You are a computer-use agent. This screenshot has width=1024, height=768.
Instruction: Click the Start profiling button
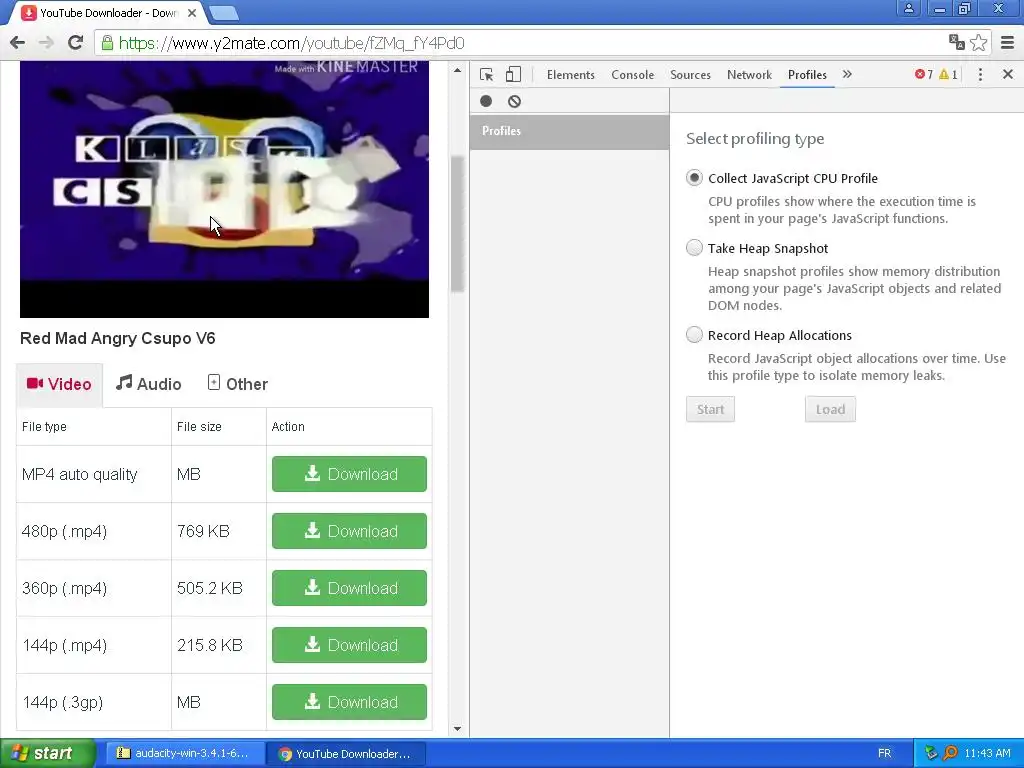click(x=711, y=409)
